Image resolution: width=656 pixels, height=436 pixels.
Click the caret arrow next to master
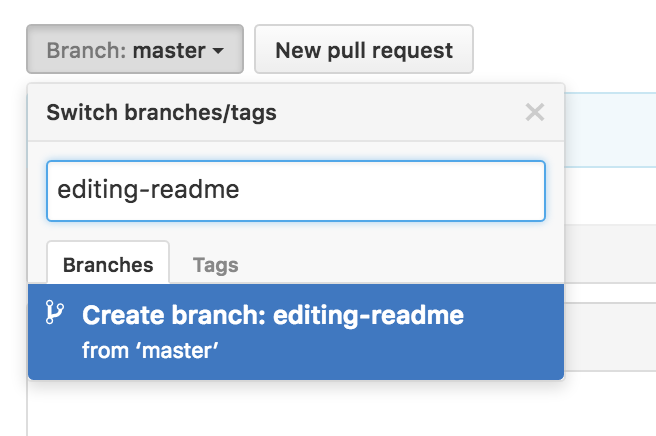tap(218, 51)
